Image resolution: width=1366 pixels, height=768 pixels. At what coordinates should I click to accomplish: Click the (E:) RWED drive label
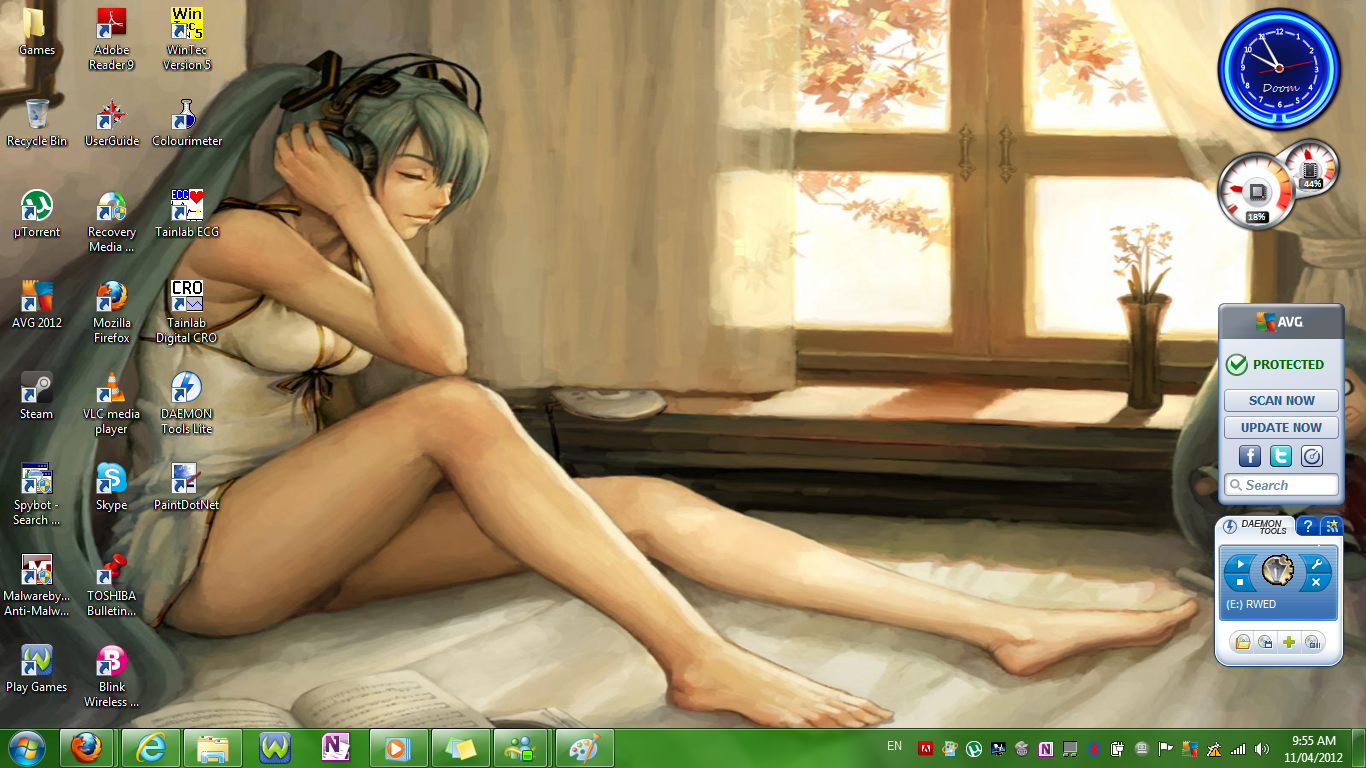(x=1251, y=604)
